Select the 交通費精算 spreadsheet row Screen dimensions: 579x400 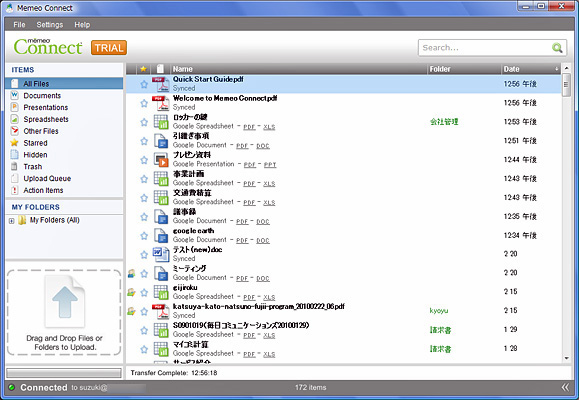pos(343,198)
